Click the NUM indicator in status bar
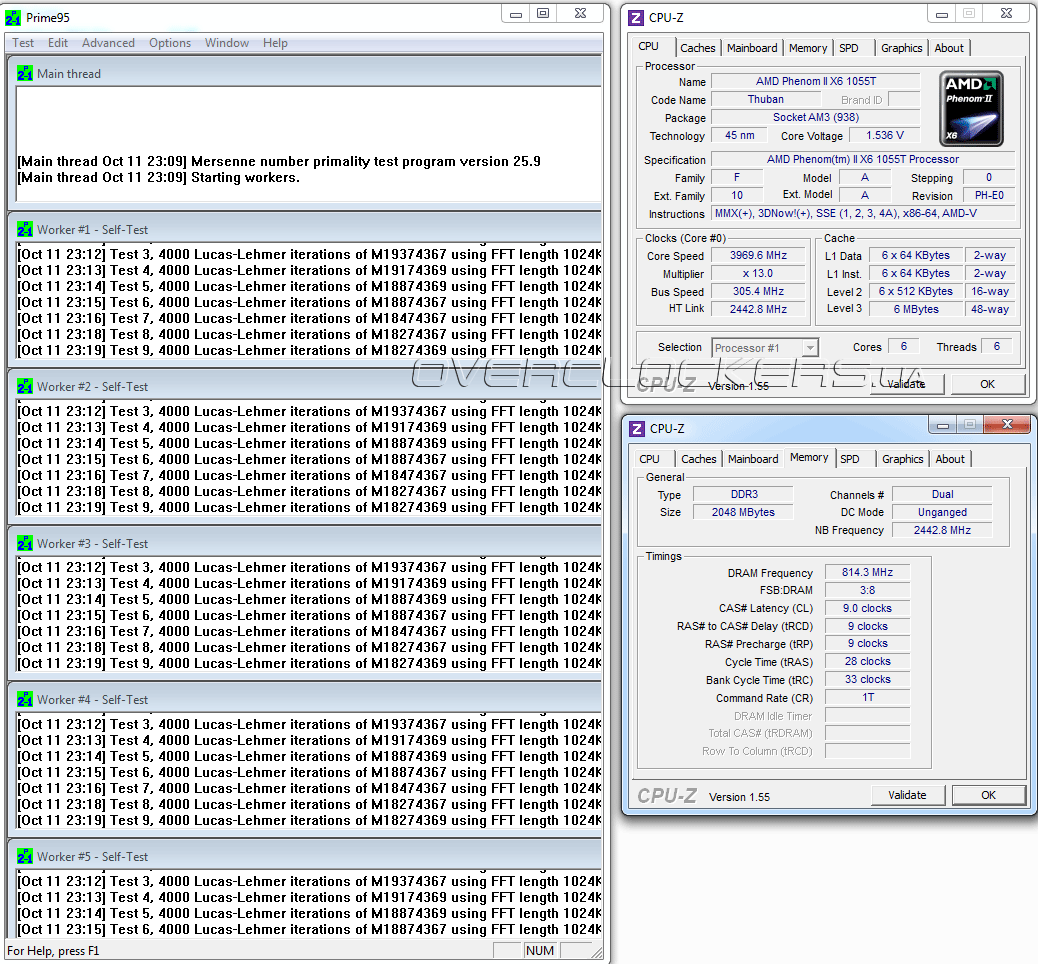Viewport: 1038px width, 964px height. tap(540, 951)
